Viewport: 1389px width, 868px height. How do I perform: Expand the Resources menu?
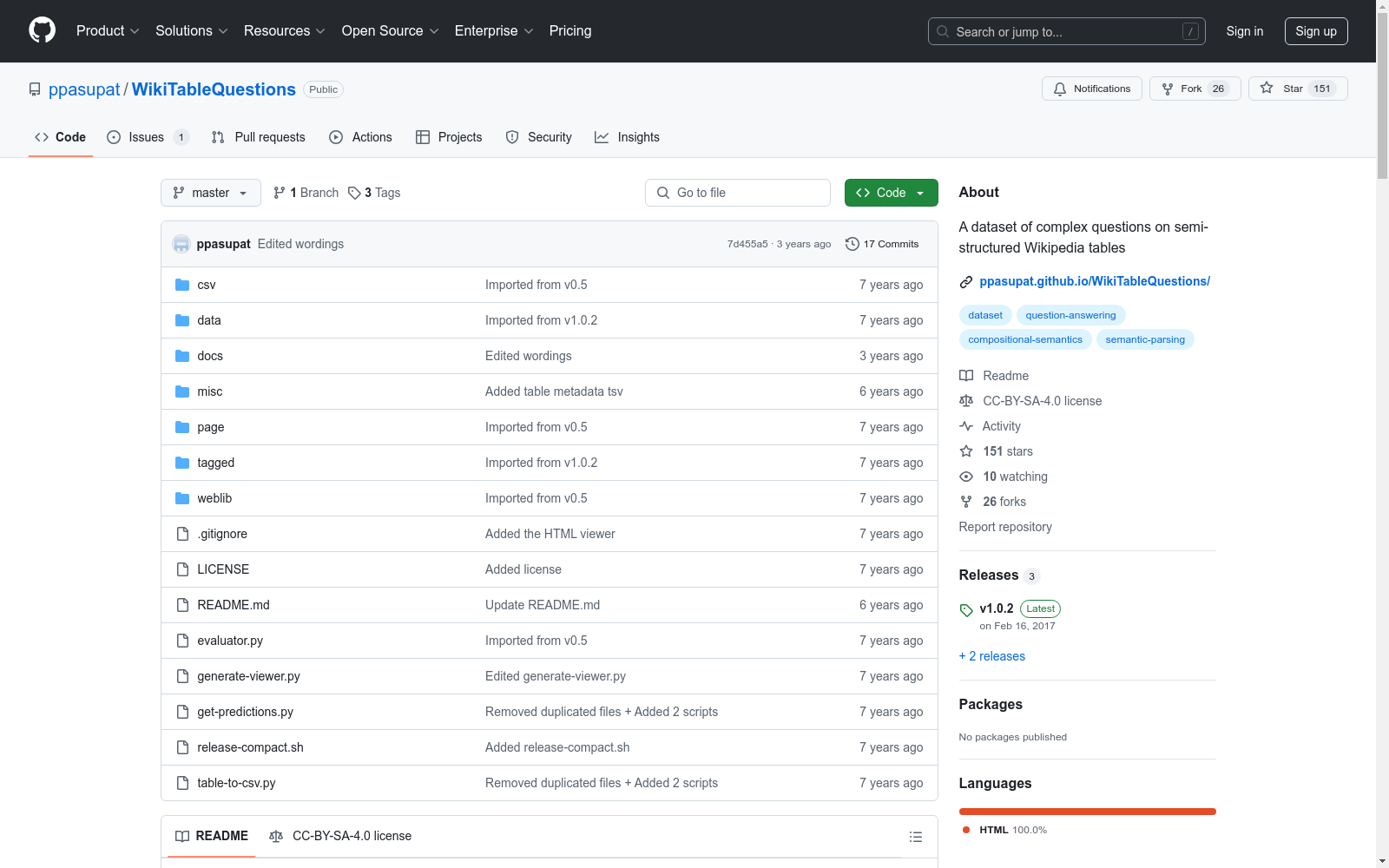tap(285, 31)
